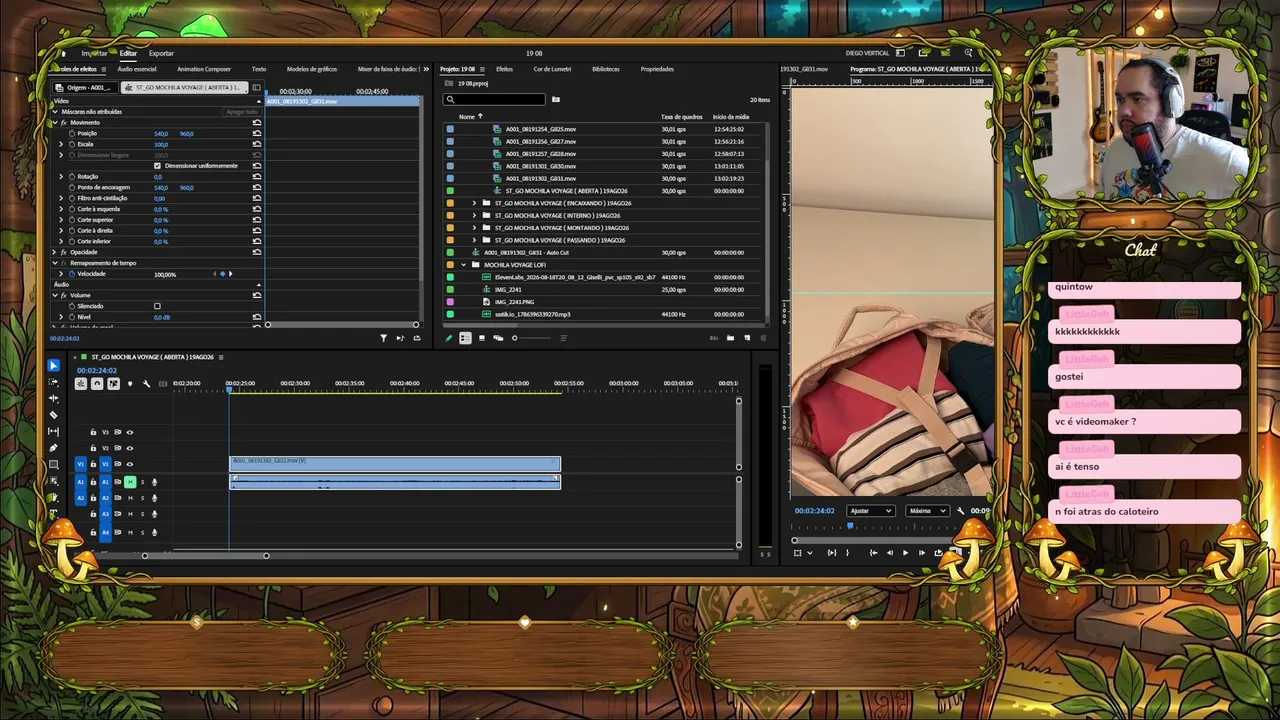Select the Selection arrow tool

(54, 366)
